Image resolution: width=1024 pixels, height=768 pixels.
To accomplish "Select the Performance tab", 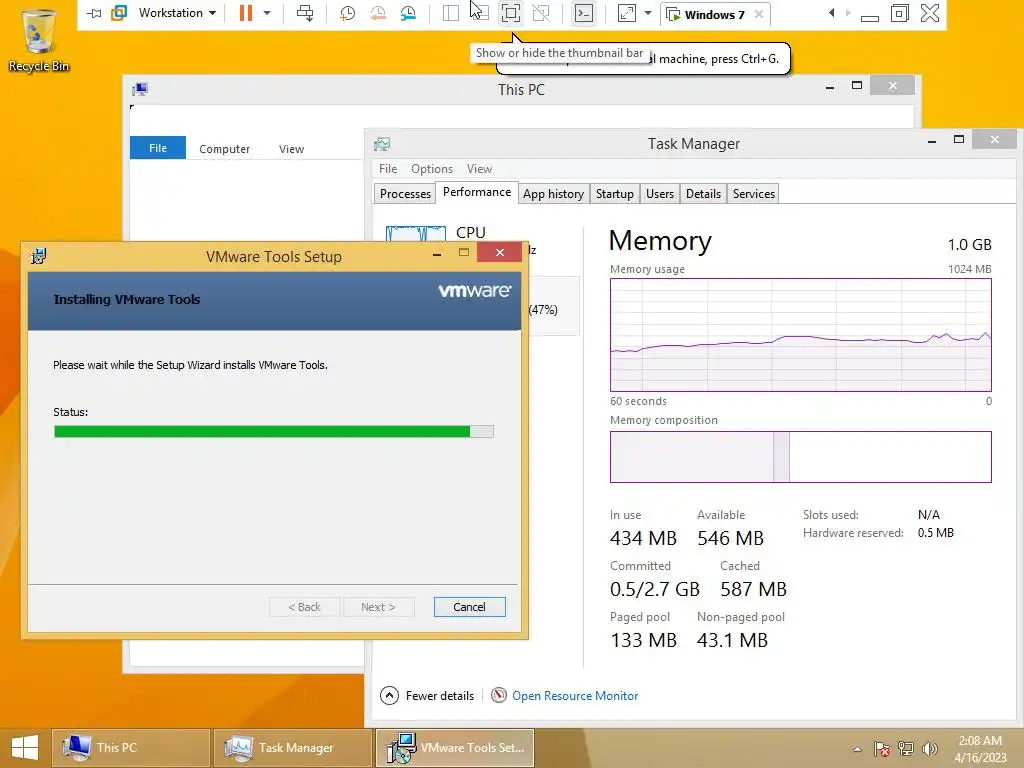I will coord(477,193).
